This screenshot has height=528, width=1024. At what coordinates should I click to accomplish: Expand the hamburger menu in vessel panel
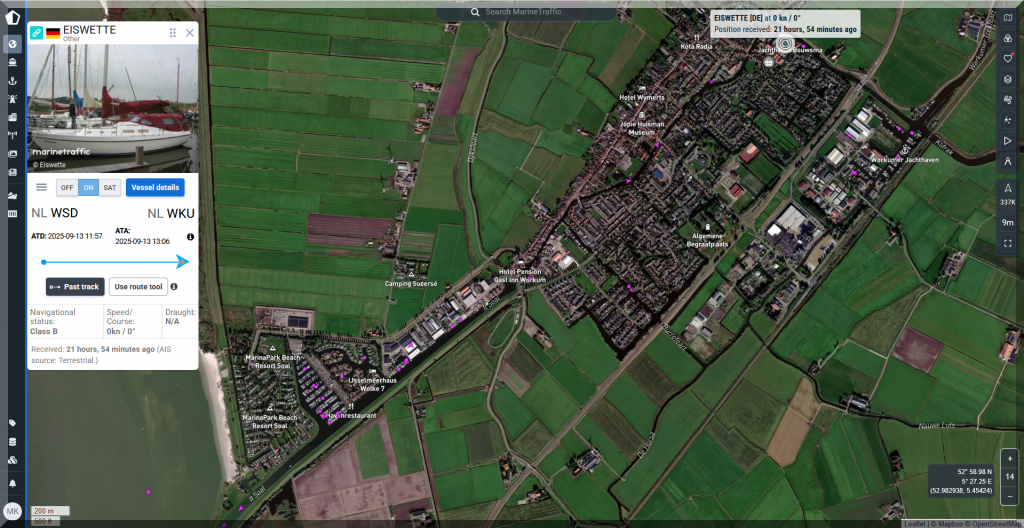[x=42, y=187]
